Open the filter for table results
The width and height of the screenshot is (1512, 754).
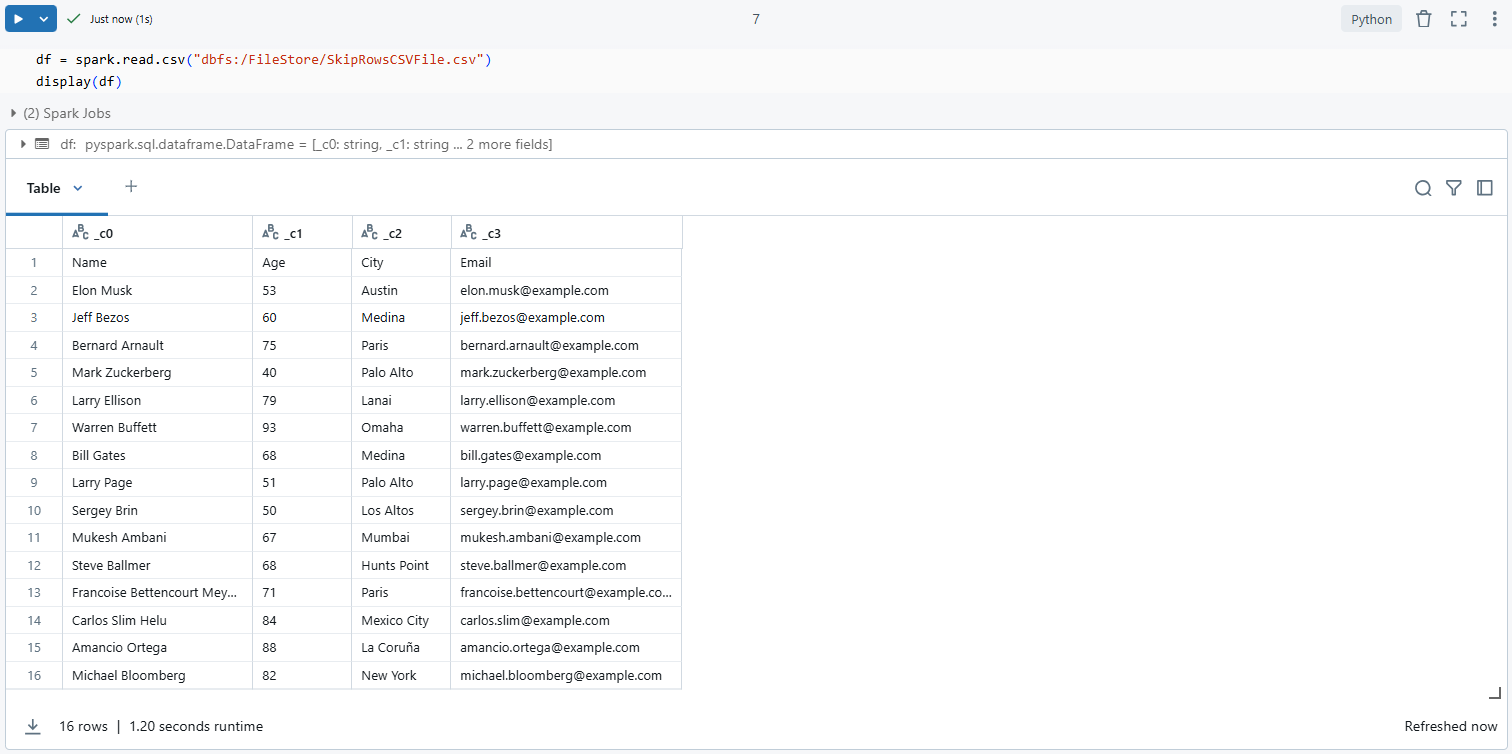1454,188
